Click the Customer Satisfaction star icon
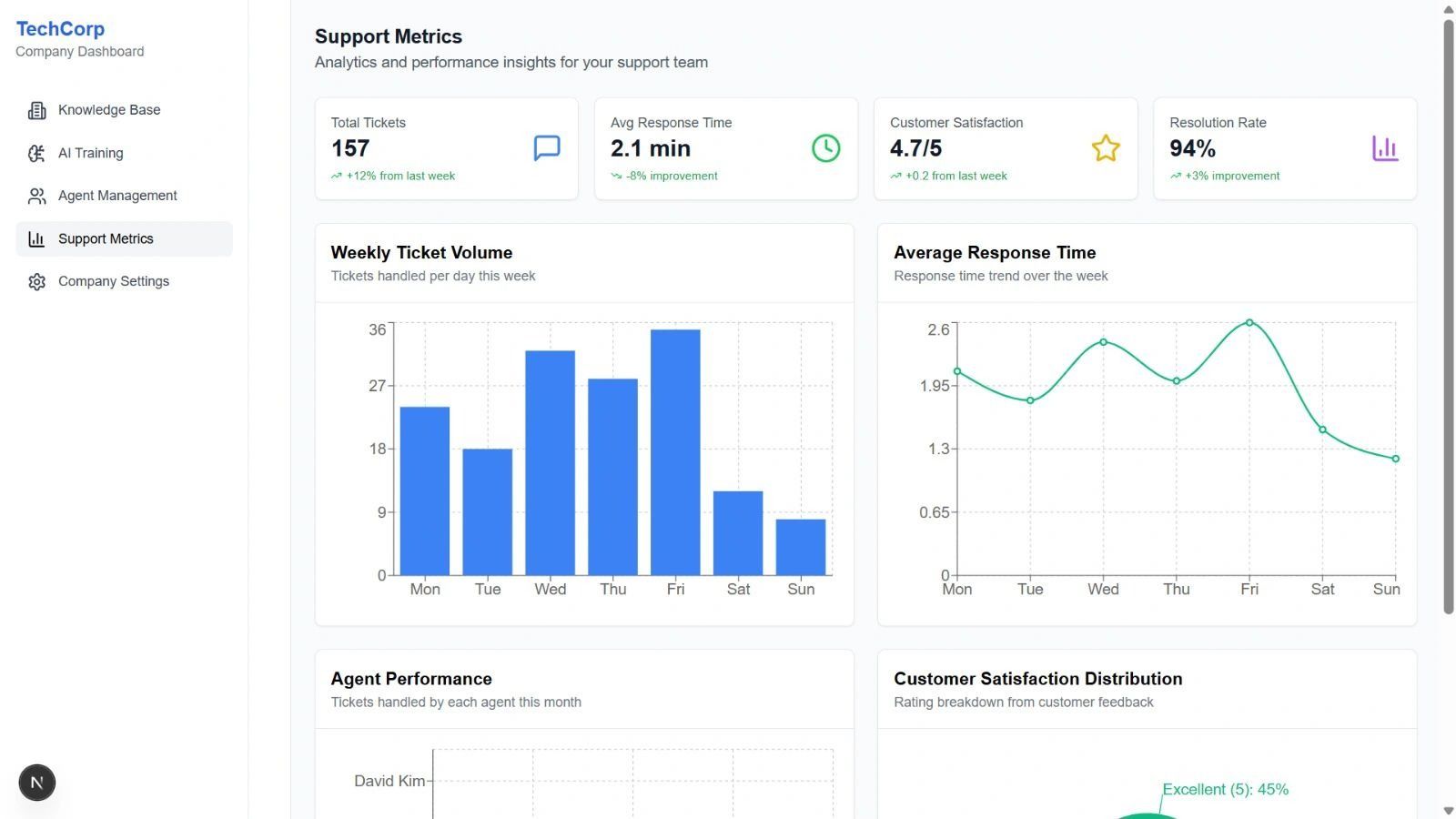Screen dimensions: 1456x819 pos(1105,148)
